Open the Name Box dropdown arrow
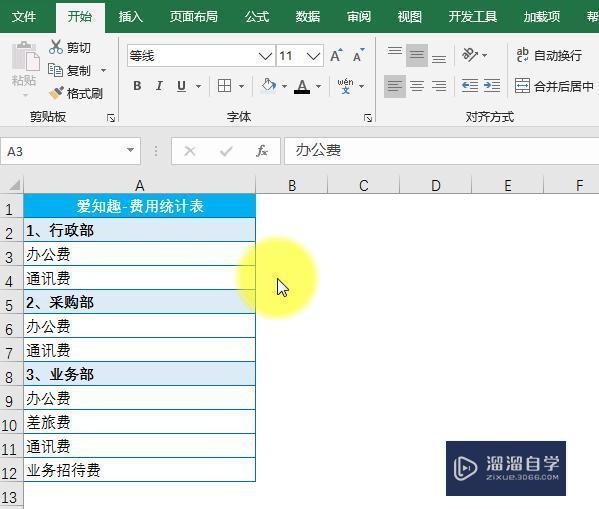Screen dimensions: 599x509 (x=130, y=151)
